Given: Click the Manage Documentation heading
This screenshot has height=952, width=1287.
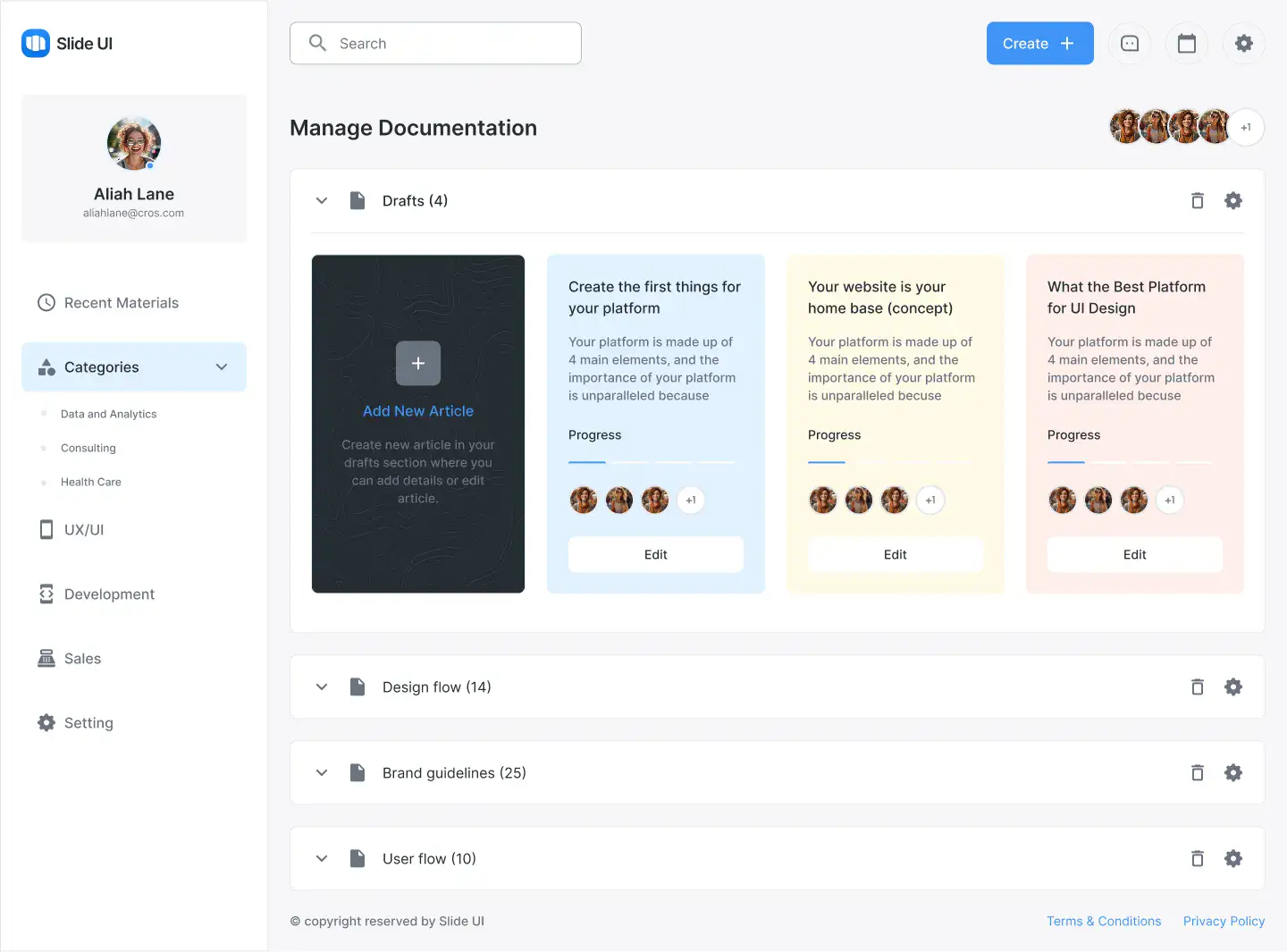Looking at the screenshot, I should pos(413,128).
